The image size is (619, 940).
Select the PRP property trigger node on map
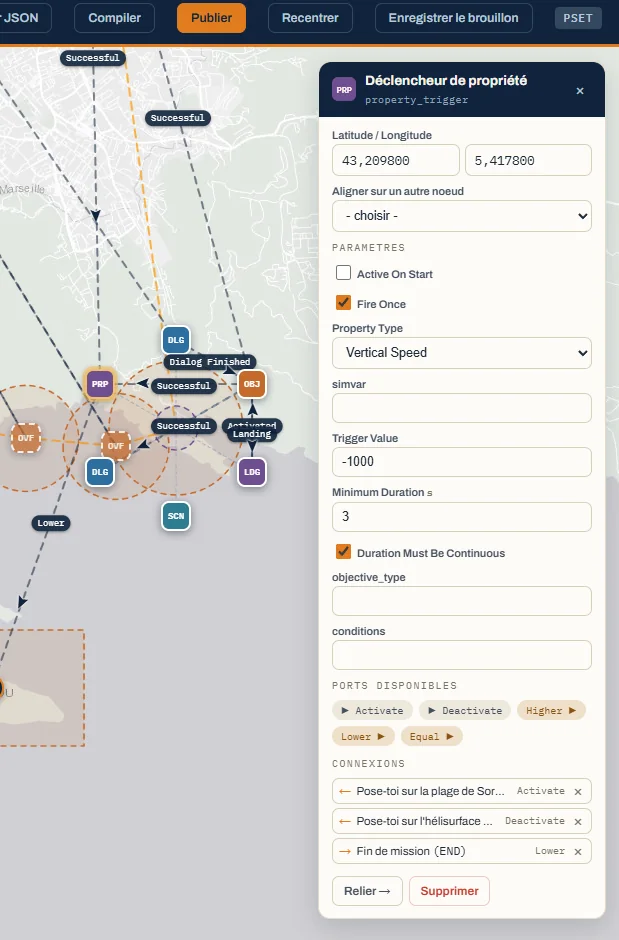click(100, 384)
